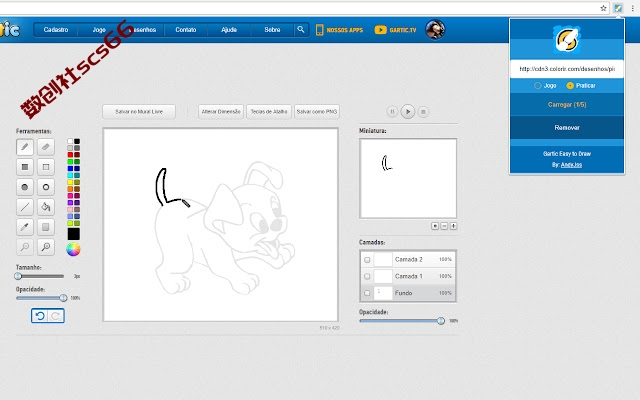This screenshot has width=640, height=400.
Task: Bookmark page with the star icon
Action: (x=603, y=8)
